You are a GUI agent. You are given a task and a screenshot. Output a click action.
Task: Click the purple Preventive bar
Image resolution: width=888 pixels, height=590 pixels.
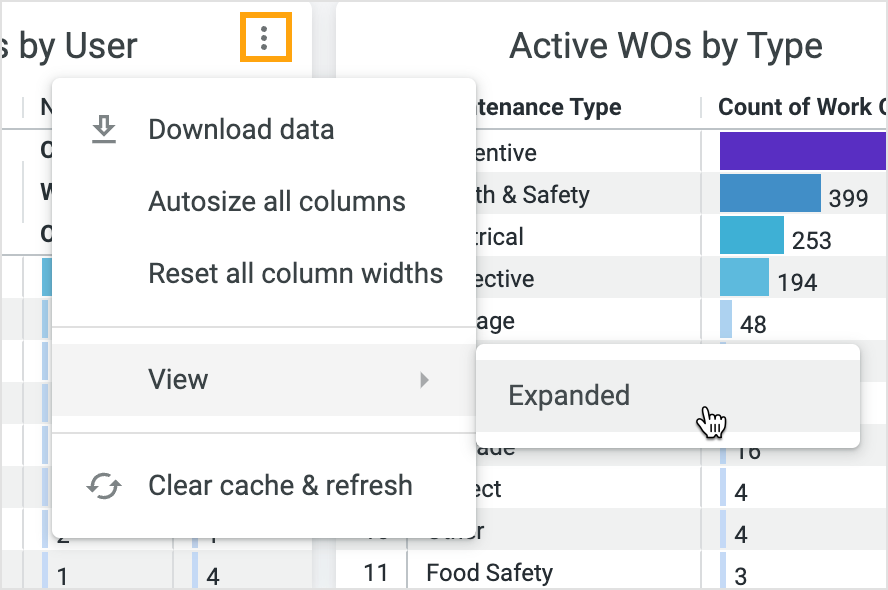(x=802, y=152)
